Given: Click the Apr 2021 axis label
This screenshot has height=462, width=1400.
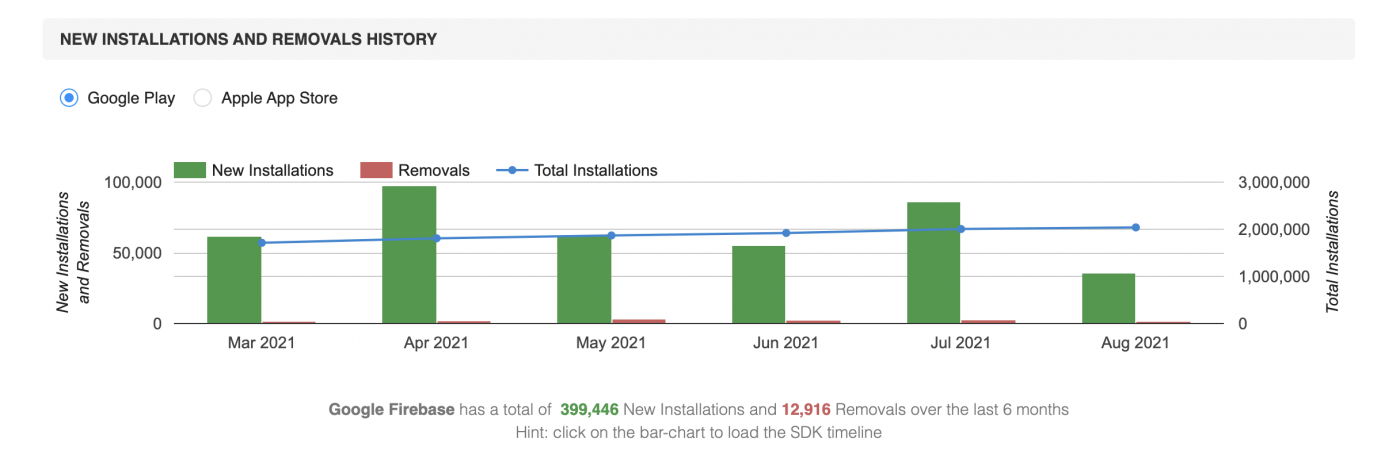Looking at the screenshot, I should pos(436,343).
